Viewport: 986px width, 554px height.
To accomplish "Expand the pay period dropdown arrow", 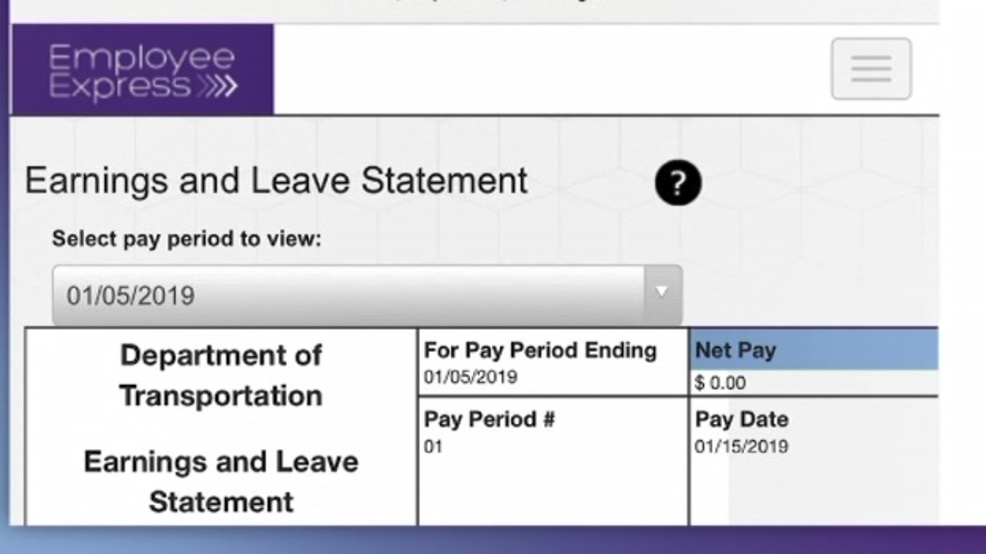I will click(662, 292).
